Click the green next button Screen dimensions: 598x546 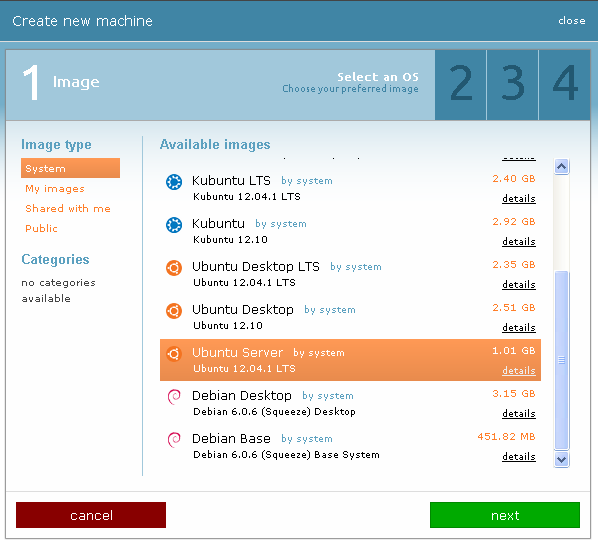(505, 515)
